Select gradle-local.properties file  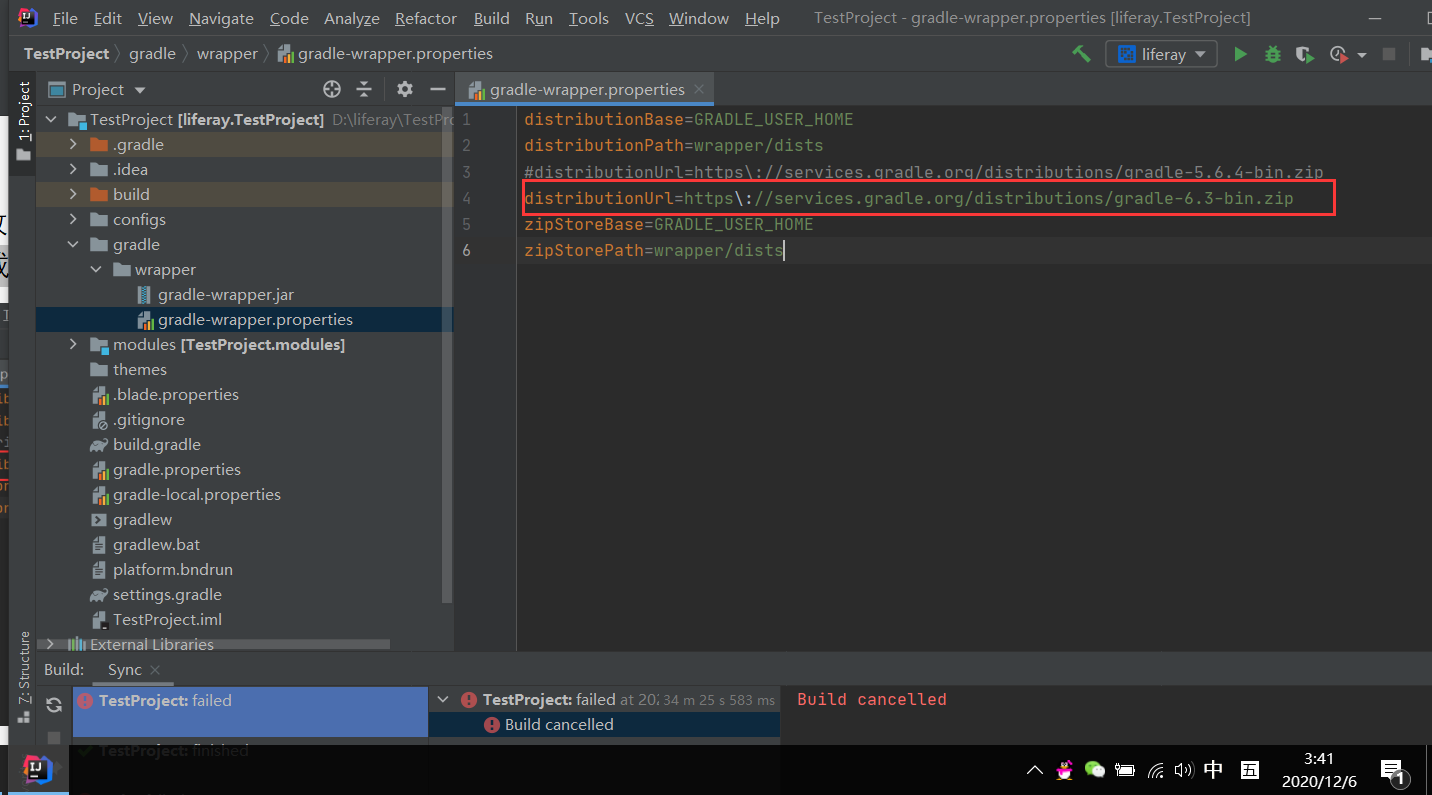pyautogui.click(x=196, y=494)
